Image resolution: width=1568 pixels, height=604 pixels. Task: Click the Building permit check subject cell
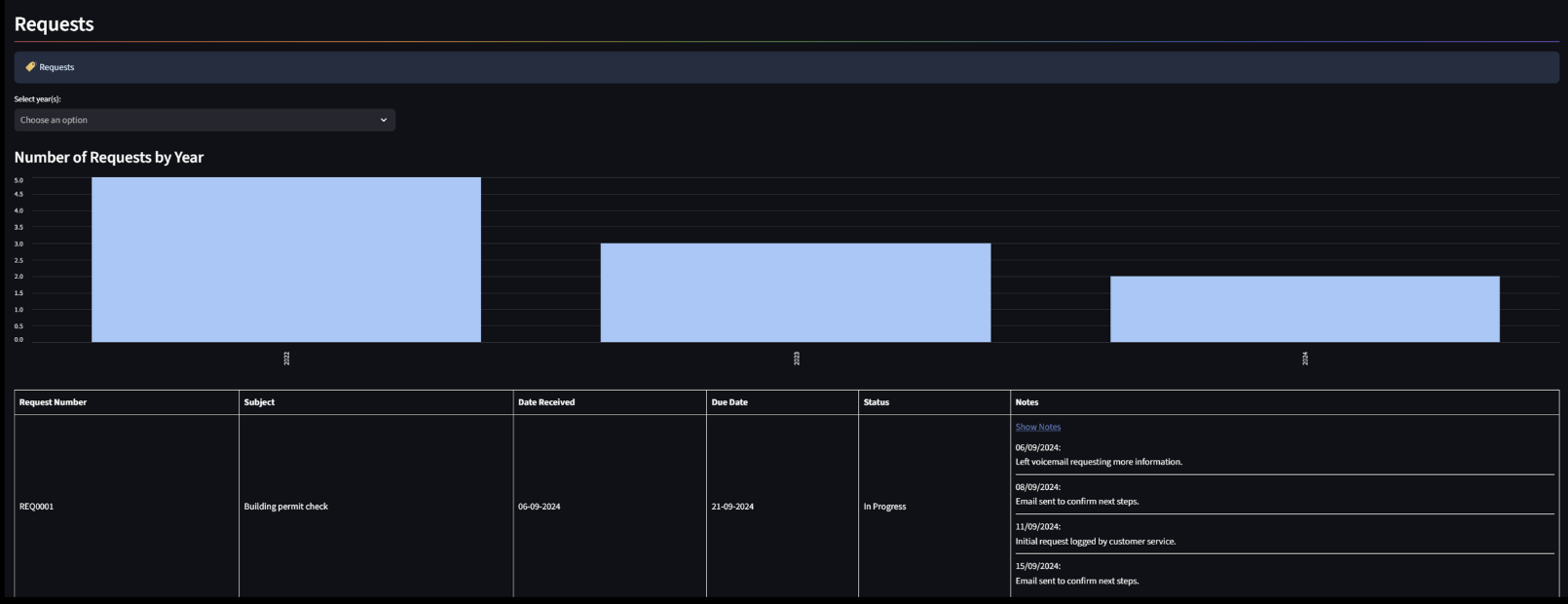(285, 507)
